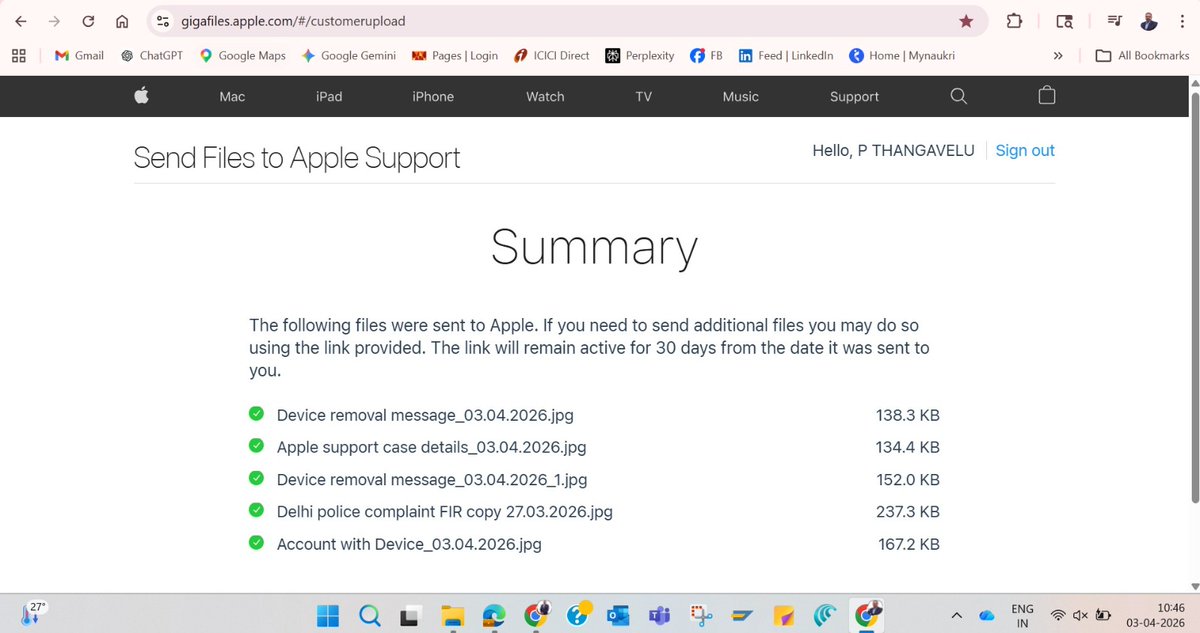Open Microsoft Teams from the taskbar

coord(658,614)
